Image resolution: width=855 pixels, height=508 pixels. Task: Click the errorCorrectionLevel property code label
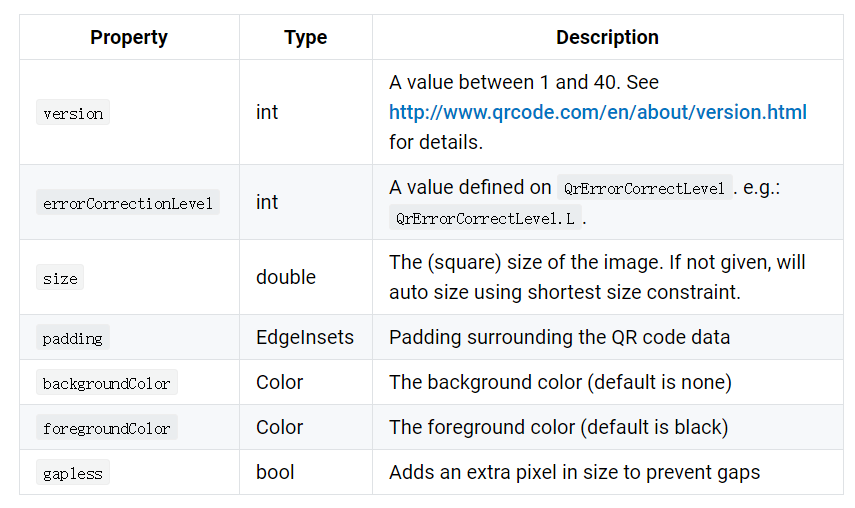(x=128, y=202)
